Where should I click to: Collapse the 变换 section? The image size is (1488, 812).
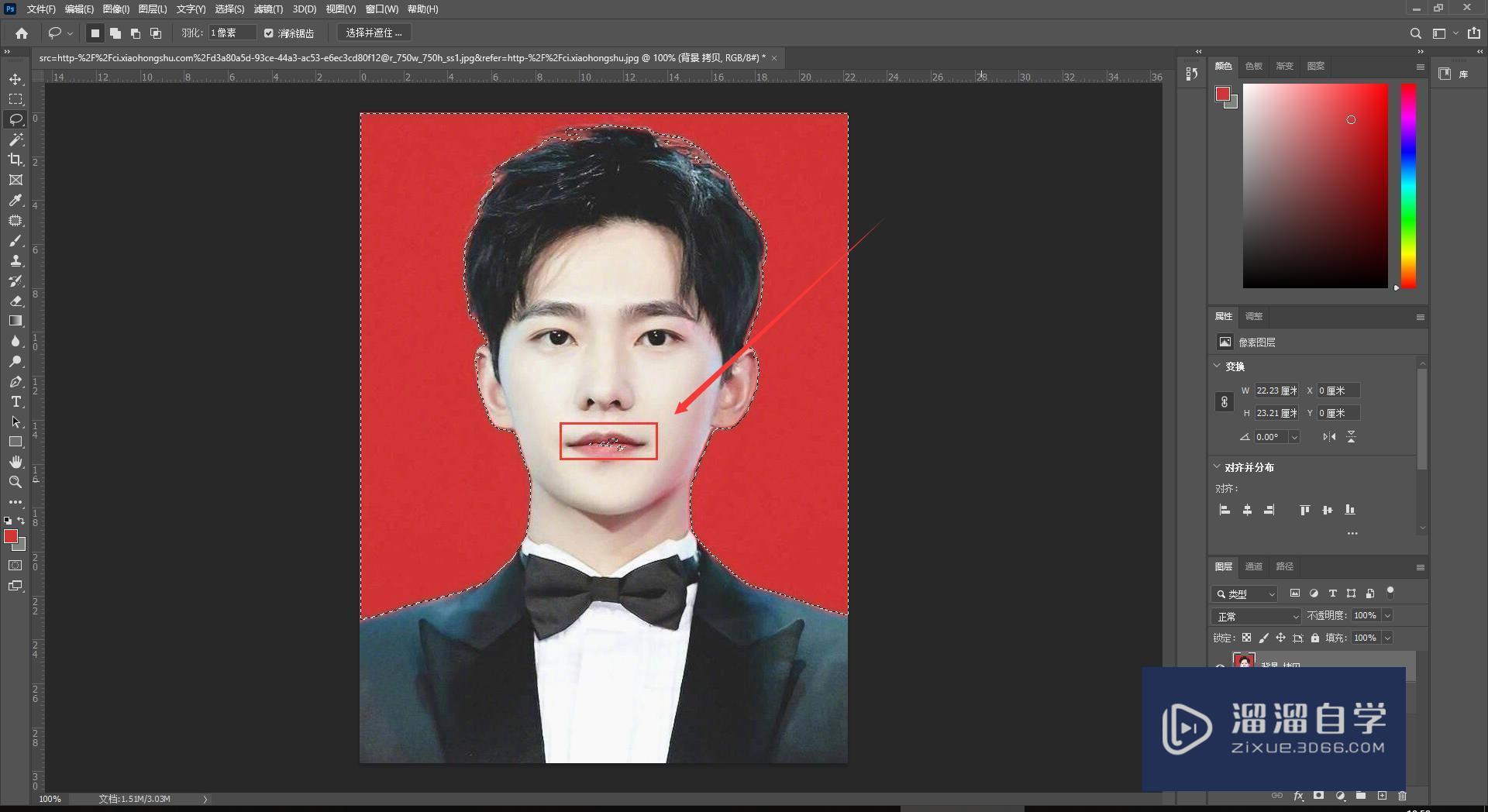point(1217,366)
